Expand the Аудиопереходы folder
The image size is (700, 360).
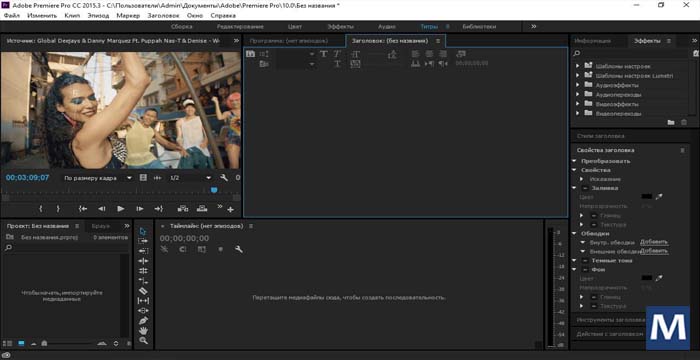[x=577, y=95]
